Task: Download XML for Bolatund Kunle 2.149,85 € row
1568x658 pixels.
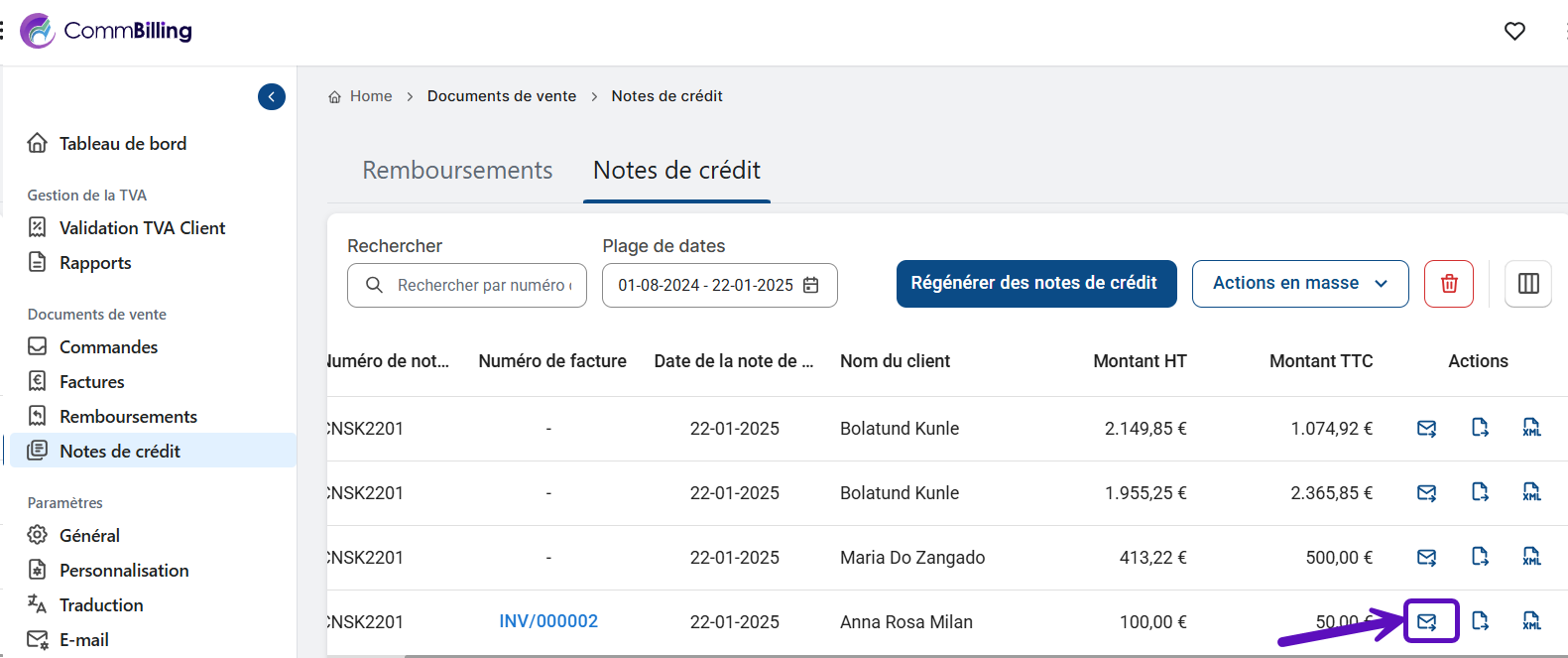Action: click(1531, 428)
